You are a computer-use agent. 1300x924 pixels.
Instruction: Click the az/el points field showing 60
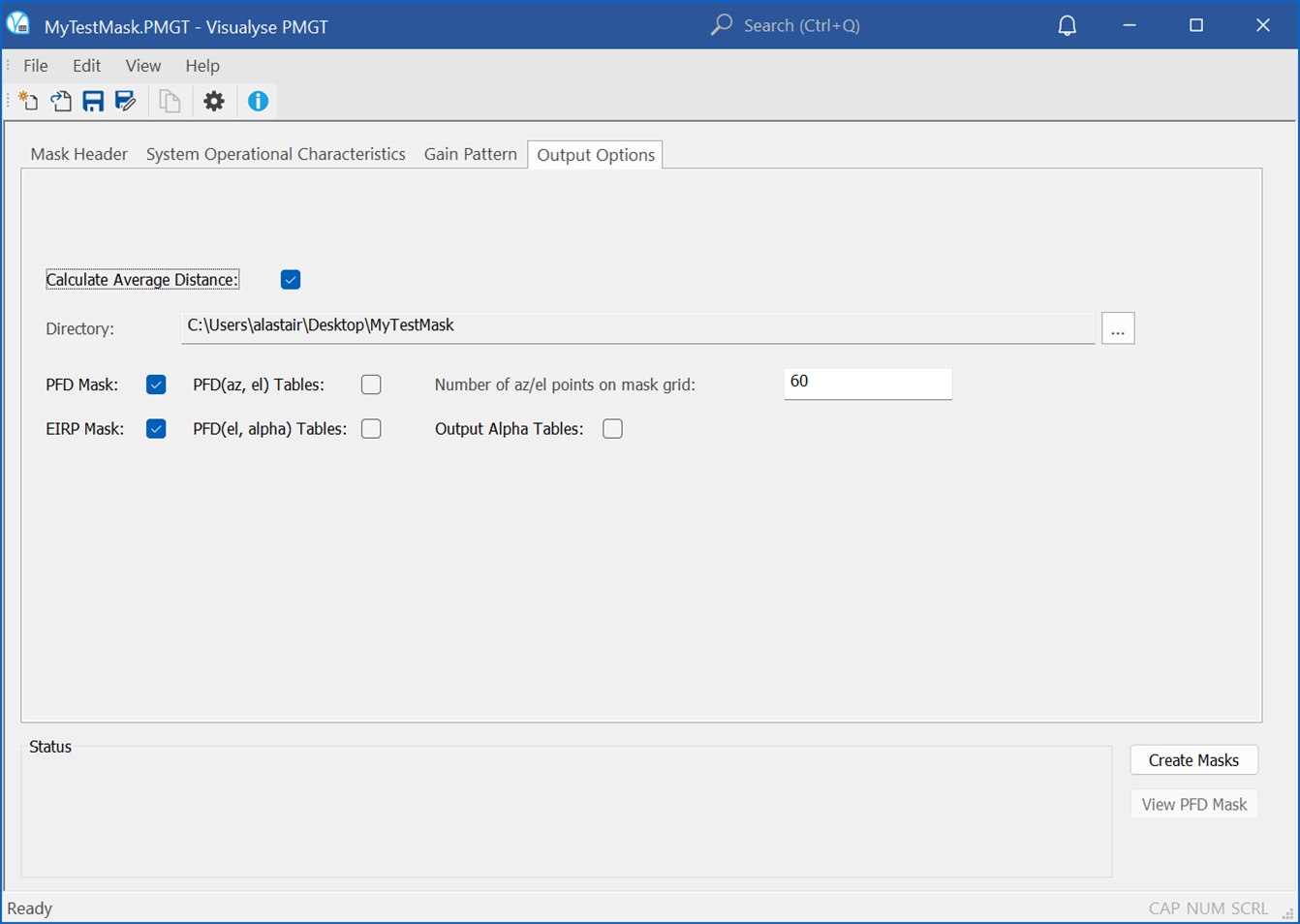[868, 384]
